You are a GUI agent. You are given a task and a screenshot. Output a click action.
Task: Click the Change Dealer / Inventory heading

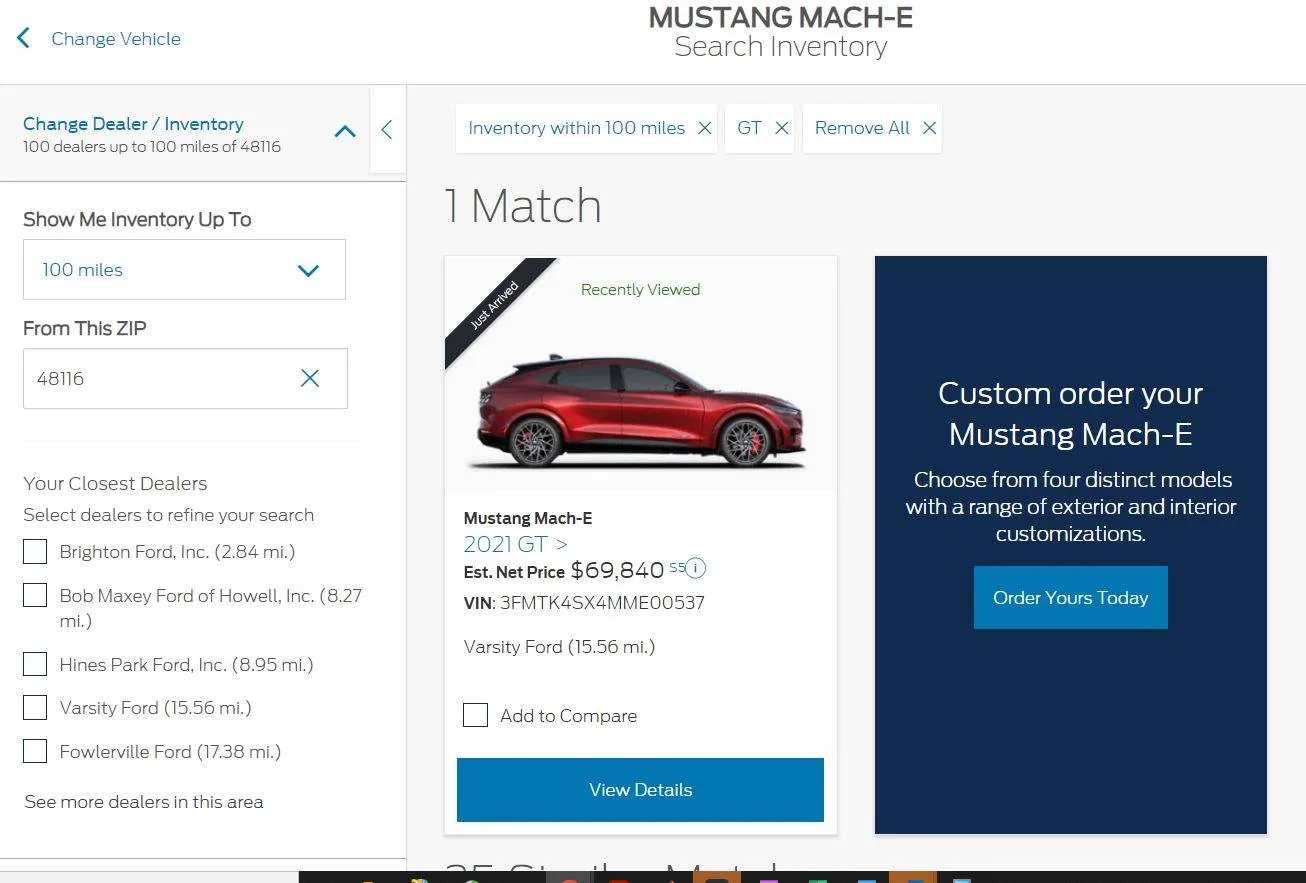point(133,124)
